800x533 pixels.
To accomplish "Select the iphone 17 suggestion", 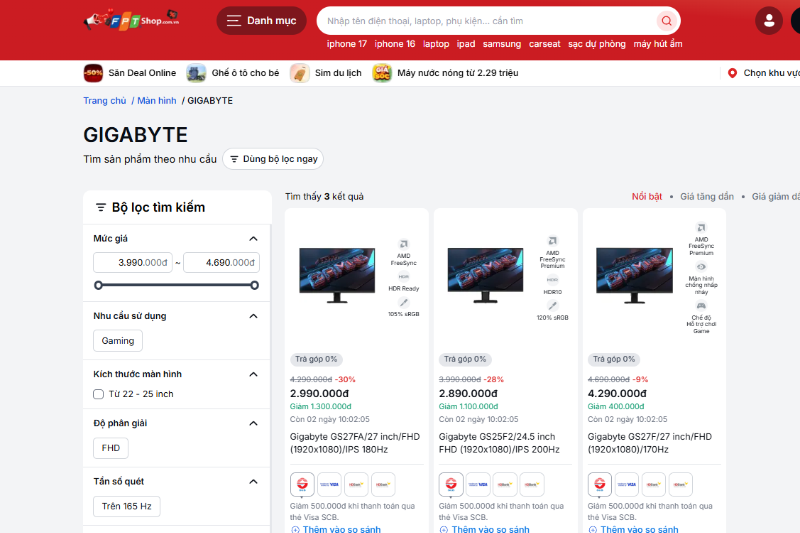I will coord(347,44).
